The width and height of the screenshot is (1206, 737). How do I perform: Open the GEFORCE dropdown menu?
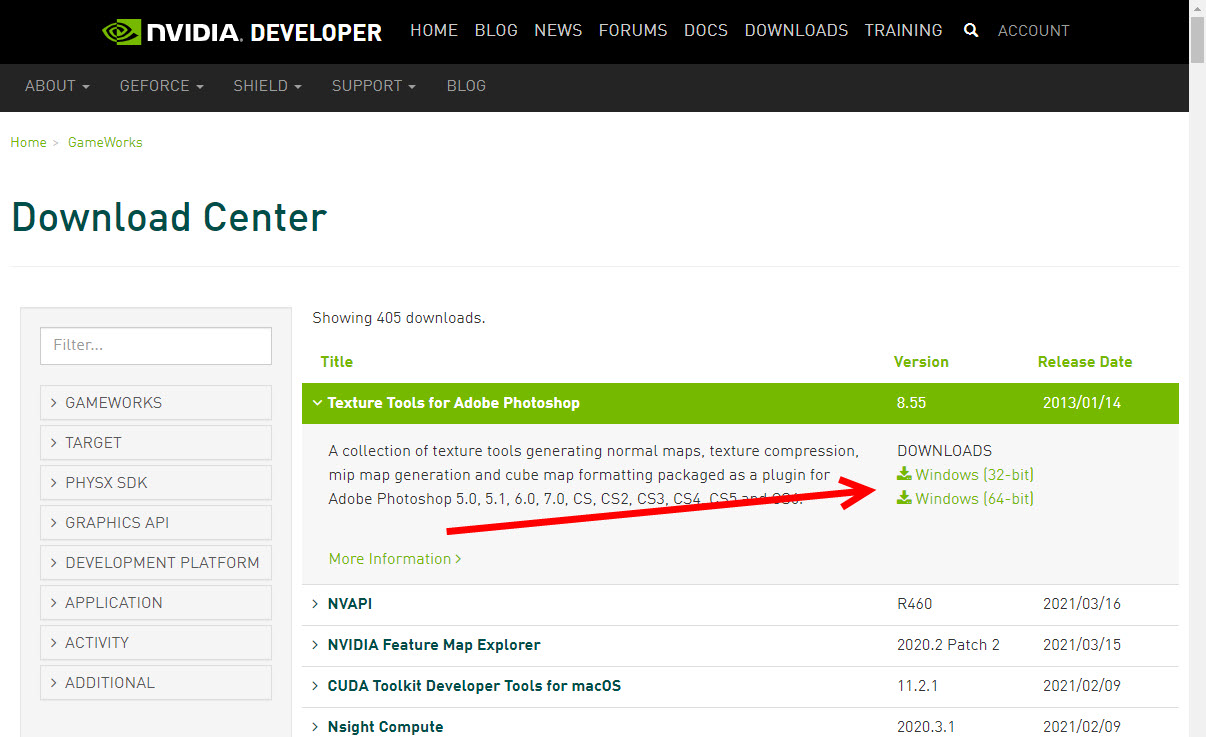(161, 86)
